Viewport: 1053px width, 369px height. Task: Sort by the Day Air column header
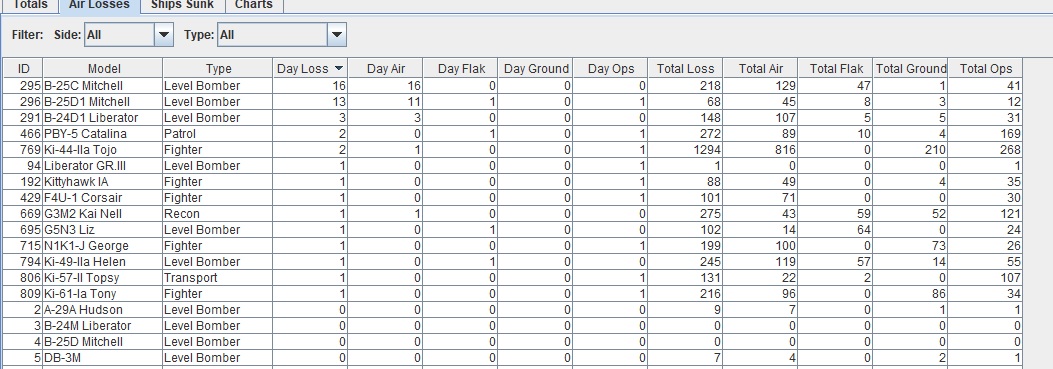386,68
